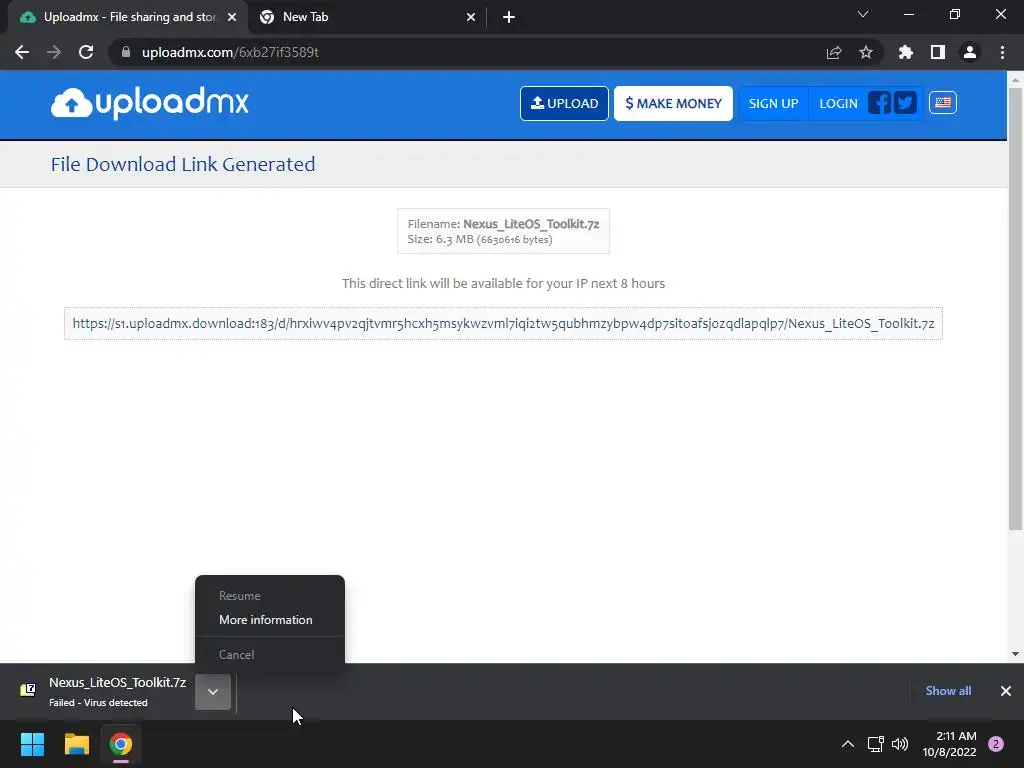Open the Facebook icon in the header
Image resolution: width=1024 pixels, height=768 pixels.
[879, 103]
